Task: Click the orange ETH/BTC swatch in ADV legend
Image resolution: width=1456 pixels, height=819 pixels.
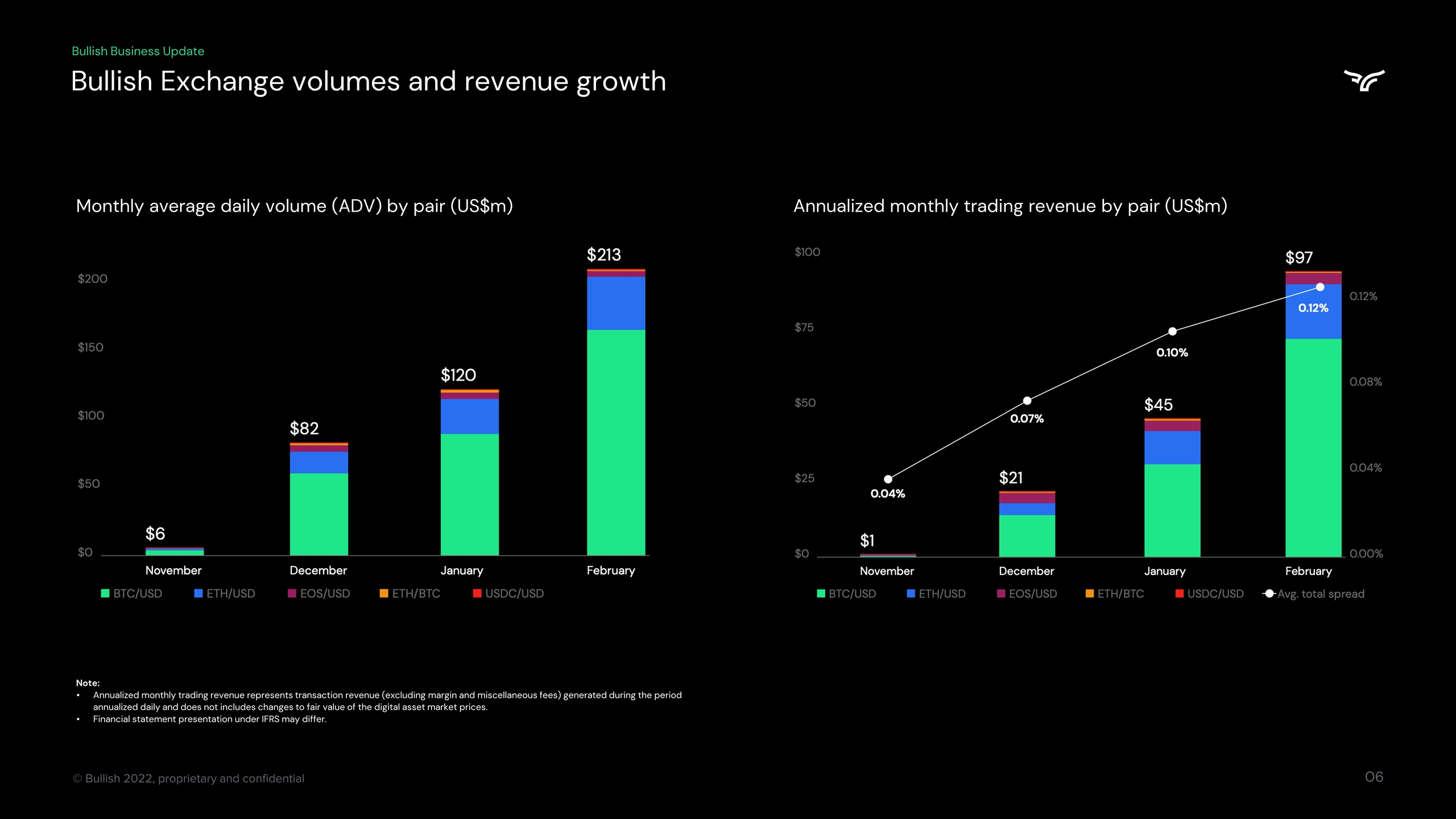Action: tap(384, 593)
